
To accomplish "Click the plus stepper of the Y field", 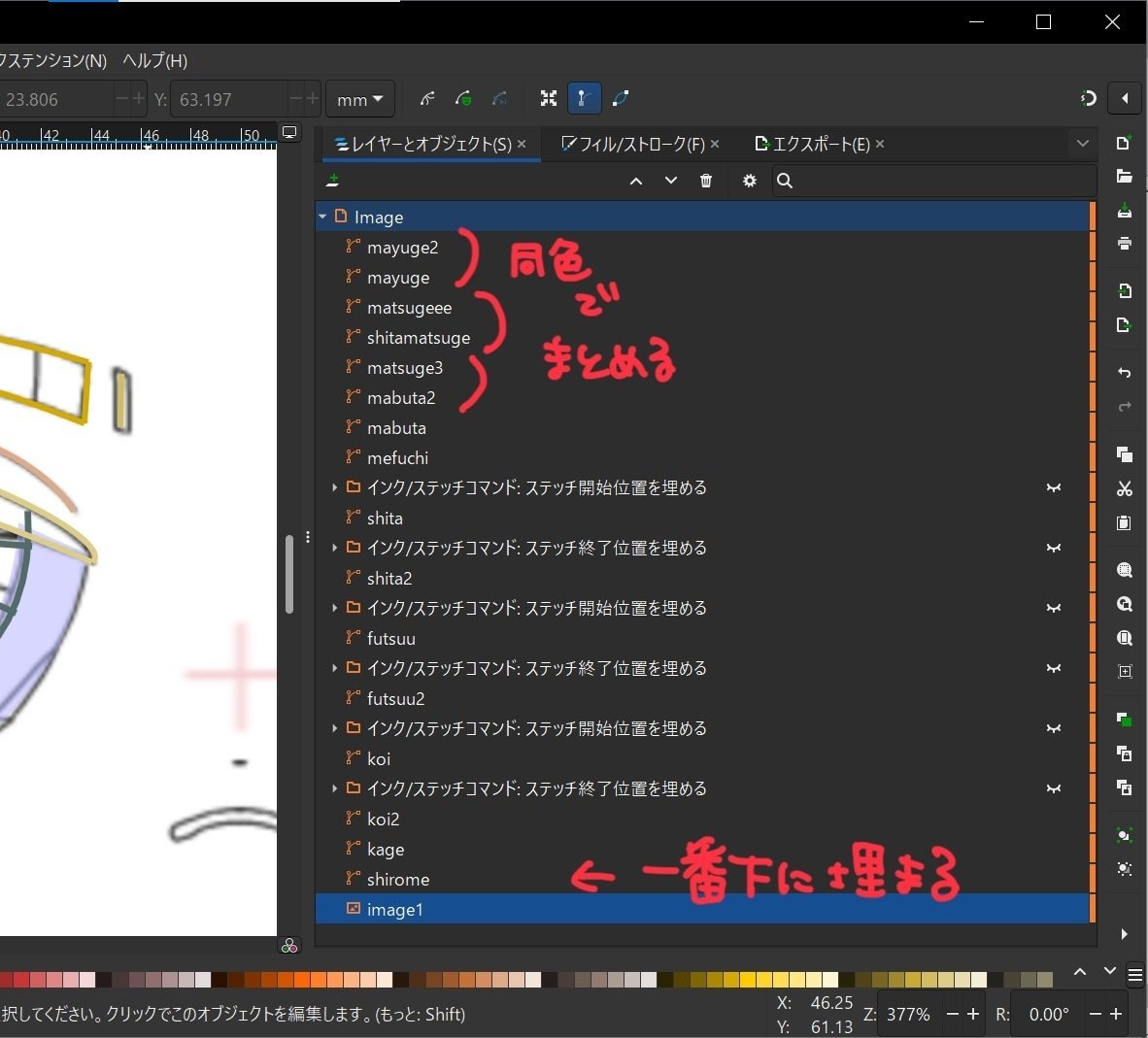I will pos(313,98).
